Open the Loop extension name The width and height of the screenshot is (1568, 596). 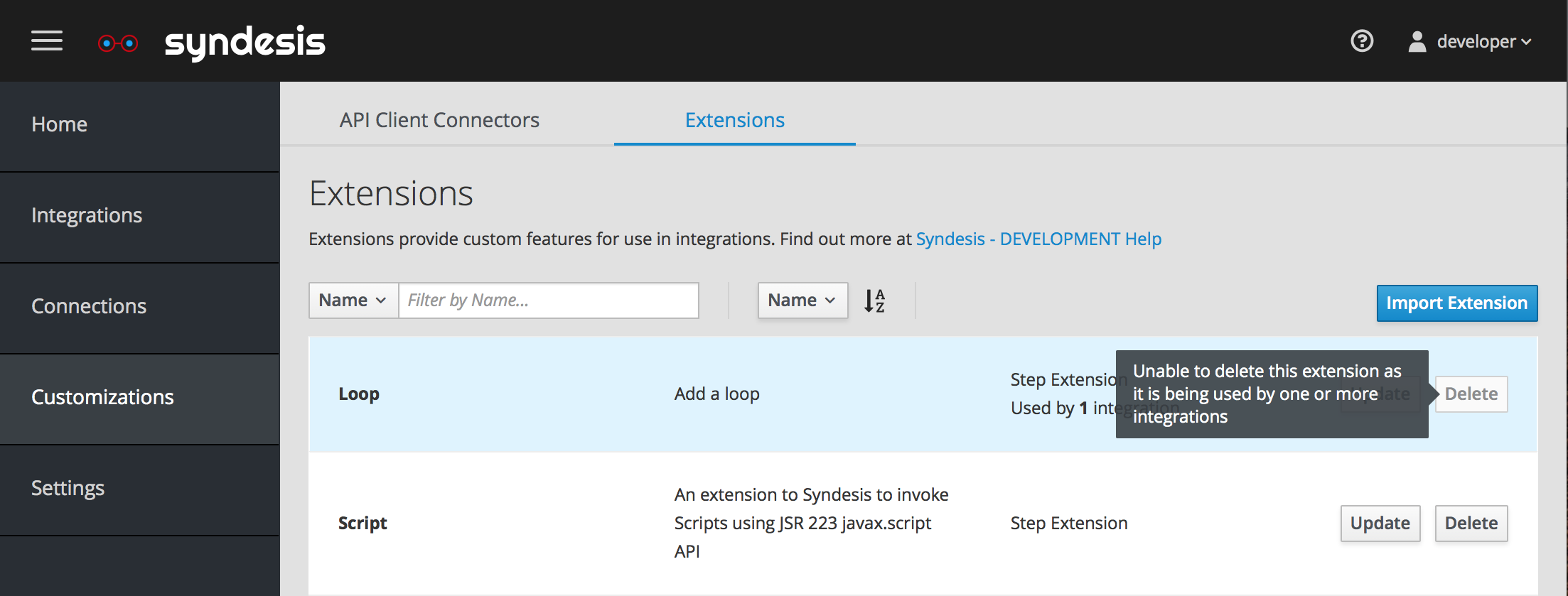(359, 394)
